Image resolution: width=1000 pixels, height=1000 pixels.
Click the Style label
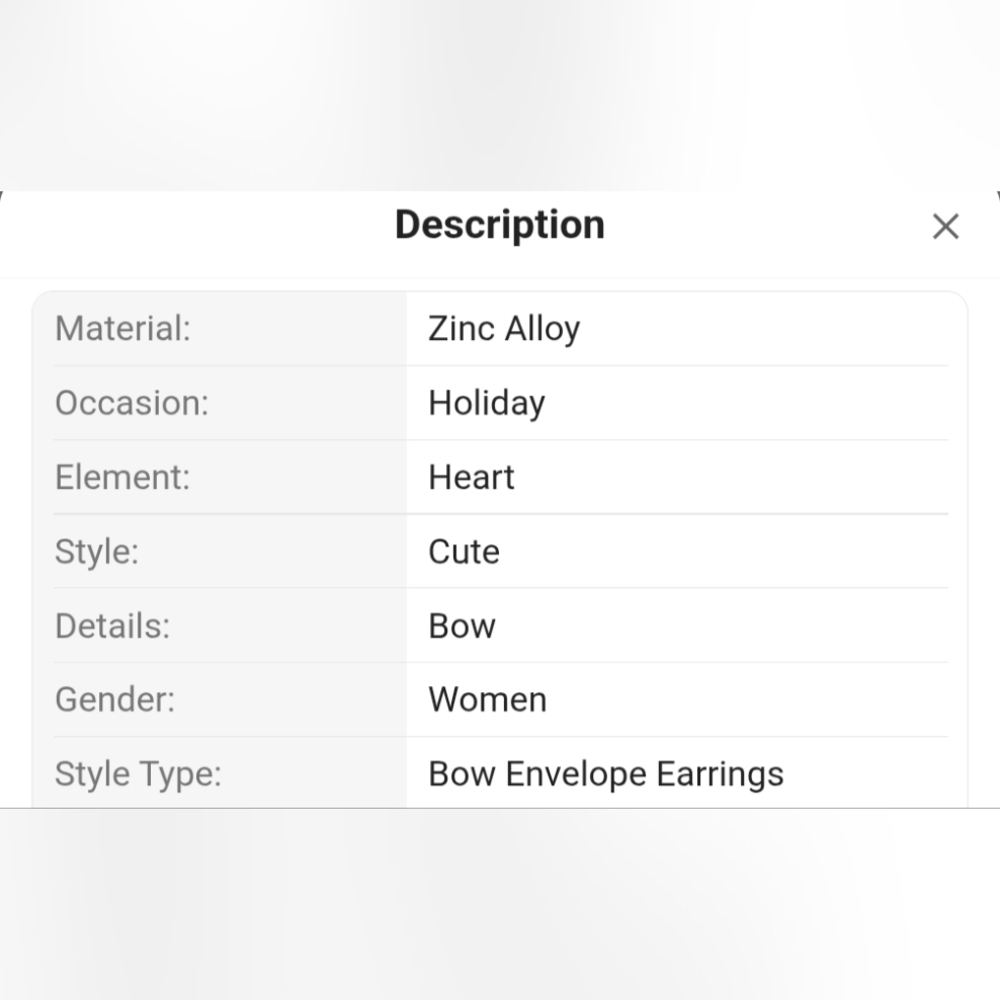(96, 552)
